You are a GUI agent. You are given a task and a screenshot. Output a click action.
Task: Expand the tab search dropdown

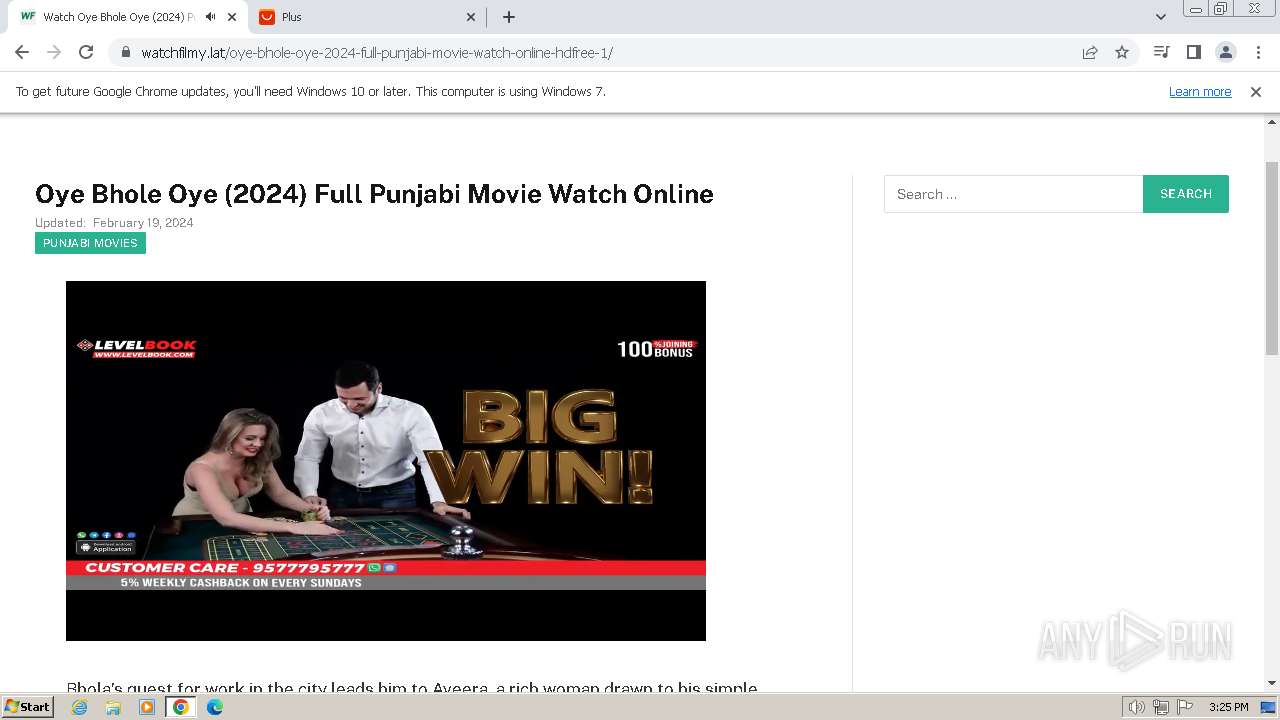1160,17
